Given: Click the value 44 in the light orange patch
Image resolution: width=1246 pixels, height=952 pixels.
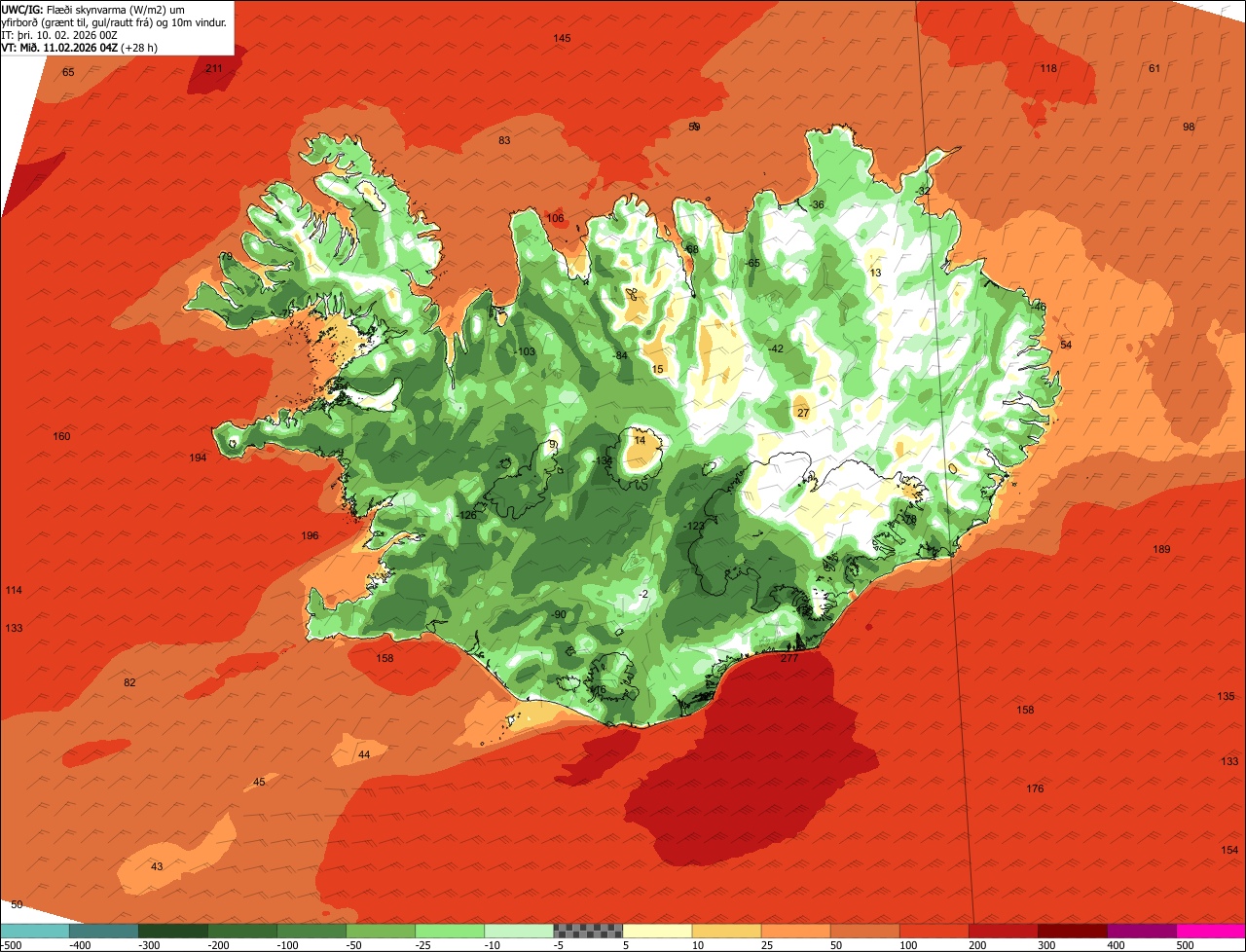Looking at the screenshot, I should tap(364, 754).
